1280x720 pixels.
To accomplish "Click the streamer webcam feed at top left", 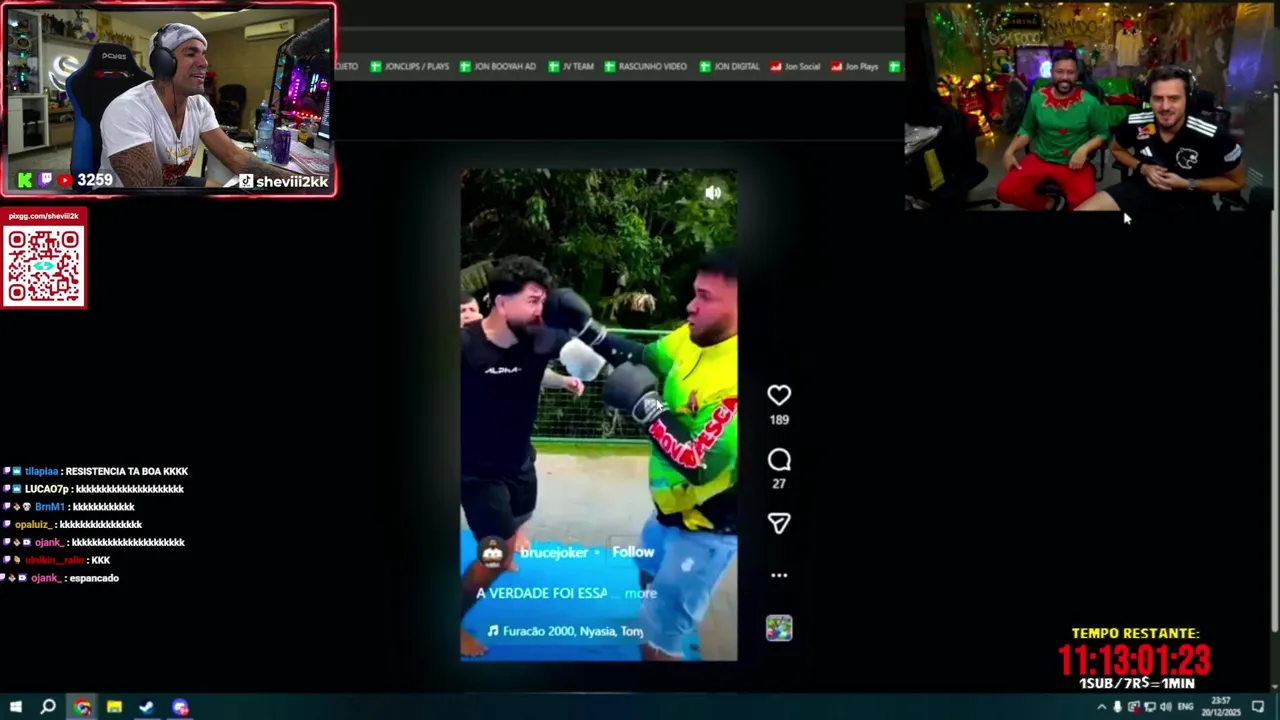I will [x=168, y=99].
